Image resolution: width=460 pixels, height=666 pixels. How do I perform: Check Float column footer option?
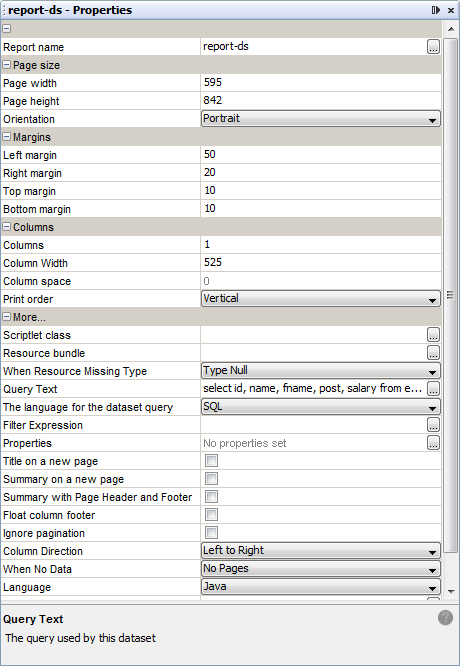pos(212,515)
